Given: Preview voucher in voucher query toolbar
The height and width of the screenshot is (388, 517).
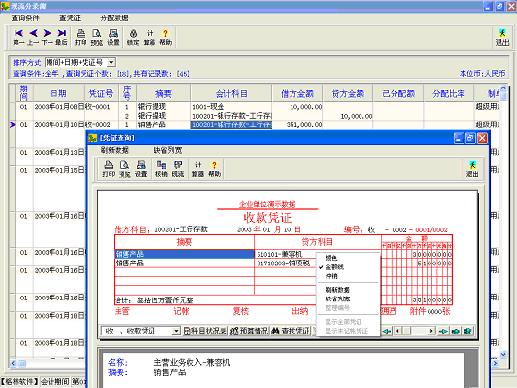Looking at the screenshot, I should [125, 169].
